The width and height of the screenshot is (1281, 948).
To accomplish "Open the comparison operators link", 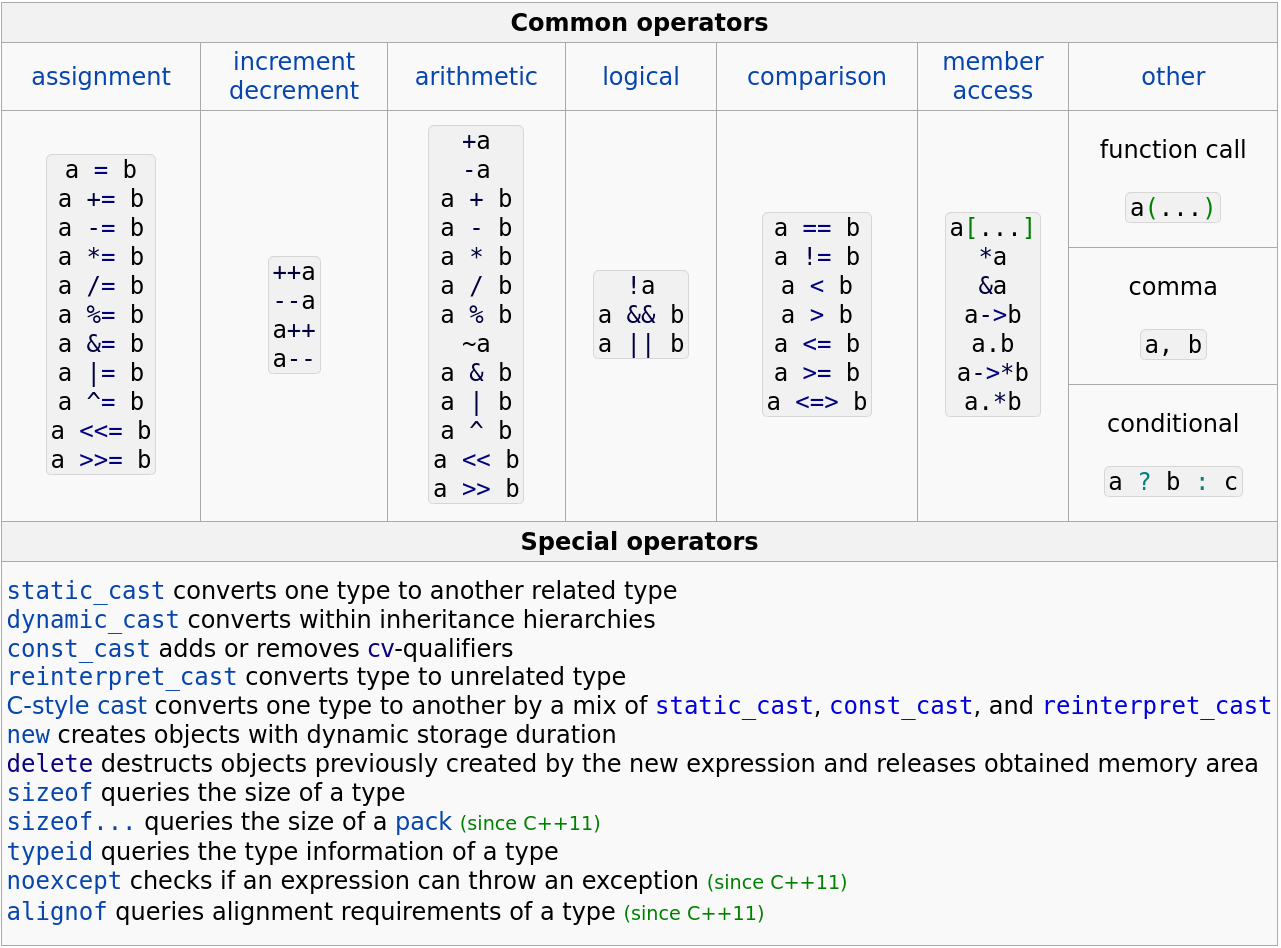I will click(x=816, y=76).
